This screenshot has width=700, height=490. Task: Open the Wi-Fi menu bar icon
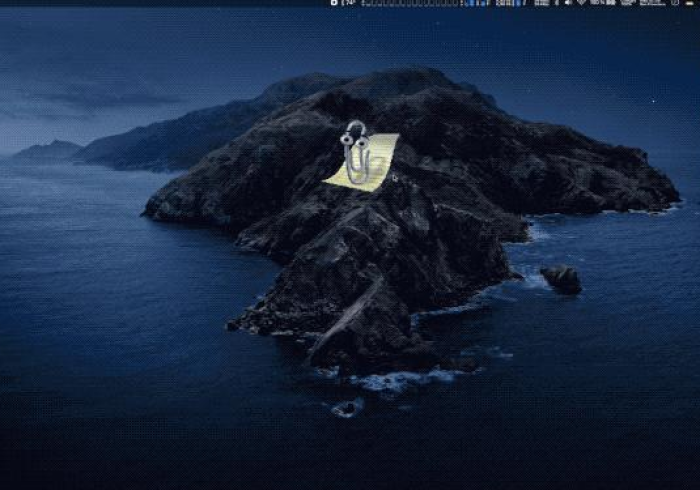tap(581, 2)
